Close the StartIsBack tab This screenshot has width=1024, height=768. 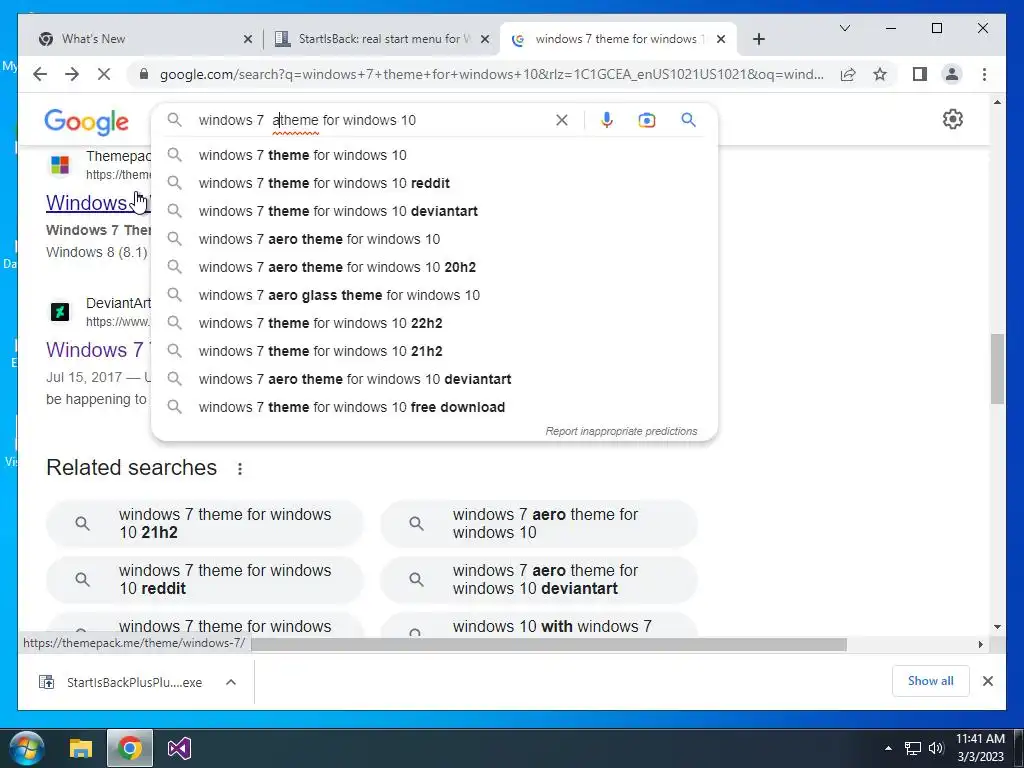(x=485, y=39)
